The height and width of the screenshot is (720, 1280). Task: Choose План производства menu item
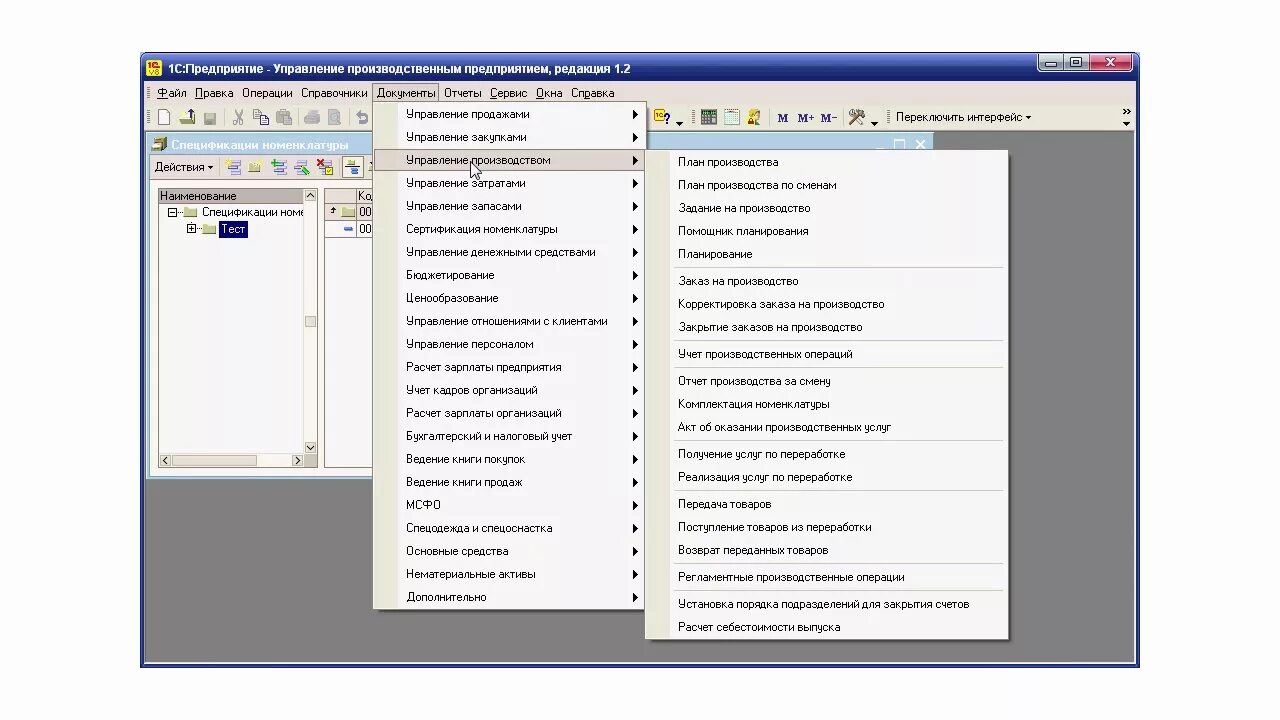(x=826, y=162)
